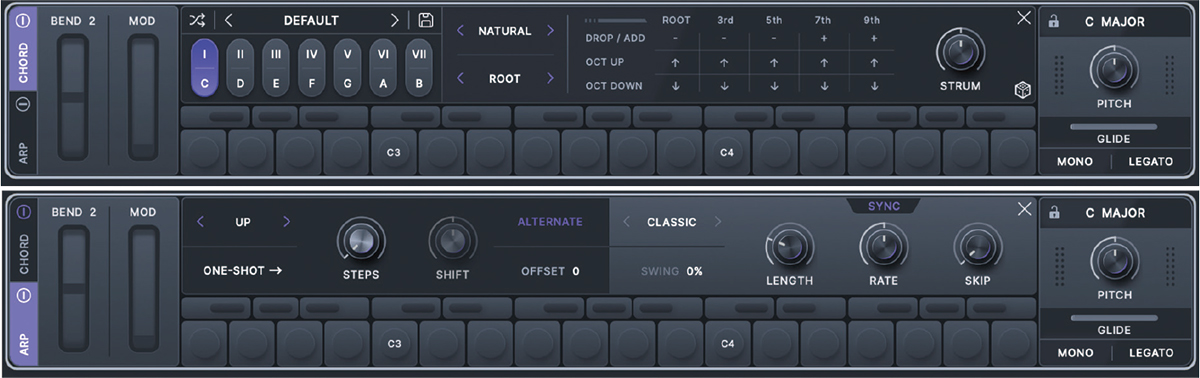Viewport: 1200px width, 378px height.
Task: Click 3rd octave up arrow
Action: tap(725, 62)
